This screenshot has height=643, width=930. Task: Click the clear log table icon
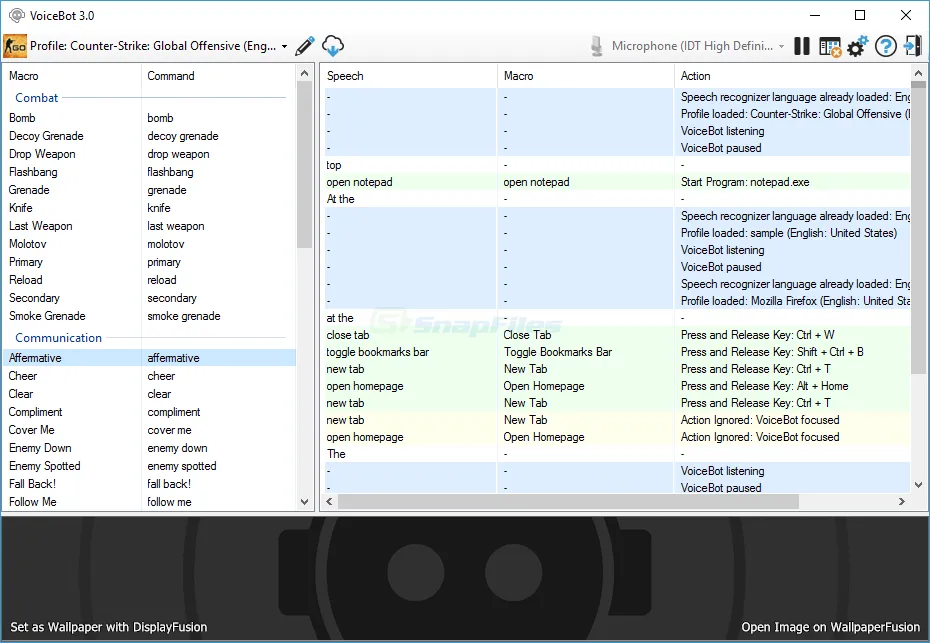(830, 46)
